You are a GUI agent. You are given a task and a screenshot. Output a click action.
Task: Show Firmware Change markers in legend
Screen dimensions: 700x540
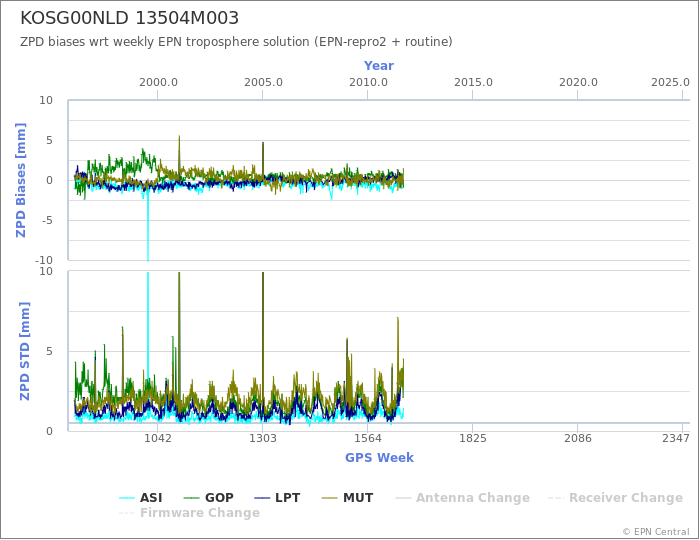coord(189,512)
